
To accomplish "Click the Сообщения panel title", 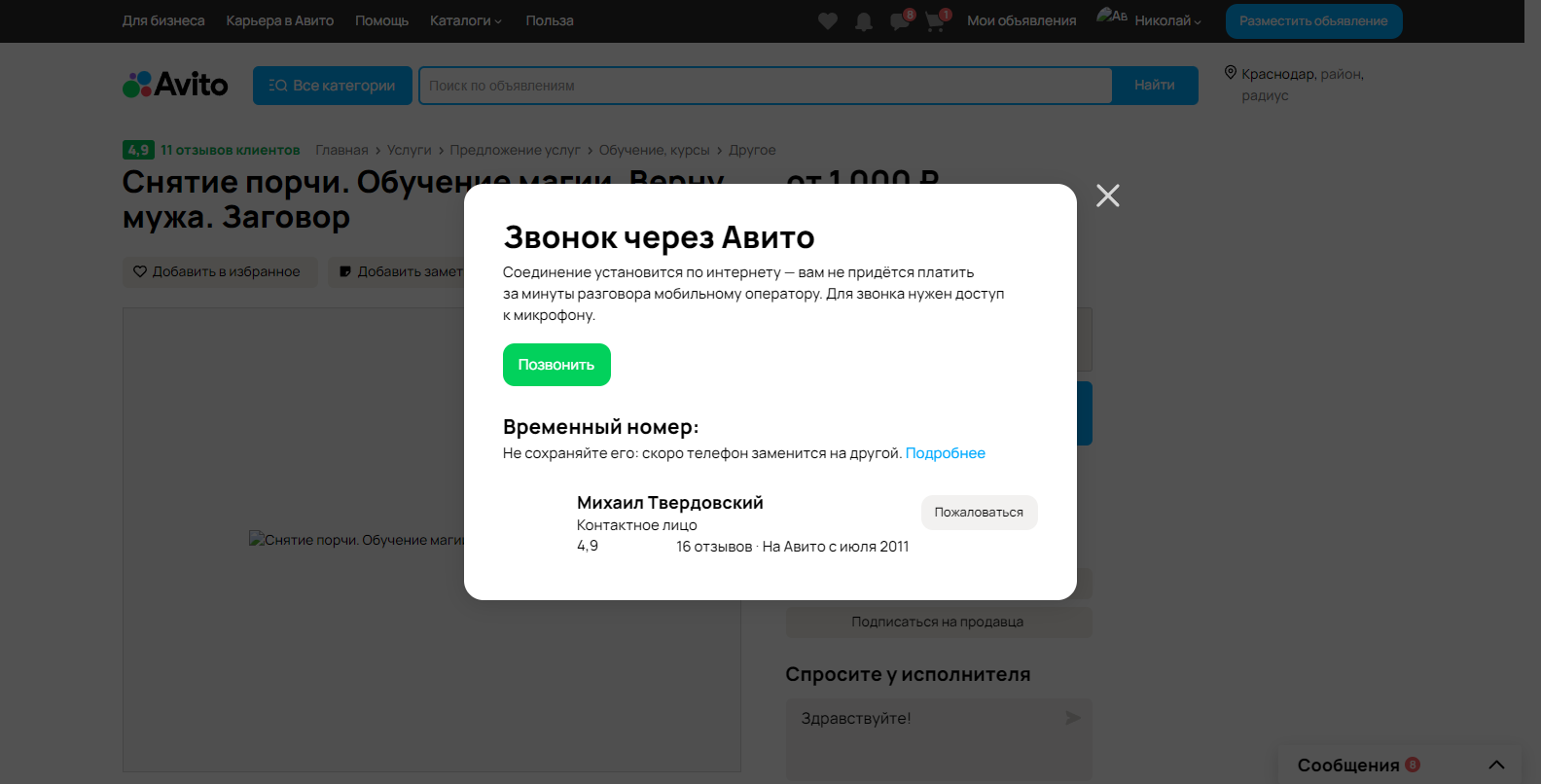I will (x=1348, y=766).
